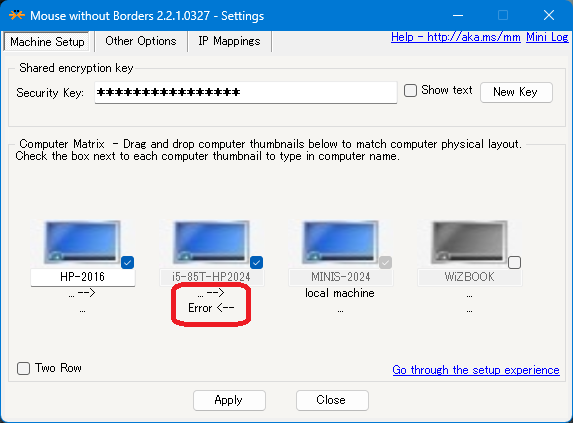Uncheck the HP-2016 machine checkbox
Screen dimensions: 573x423
[x=128, y=262]
